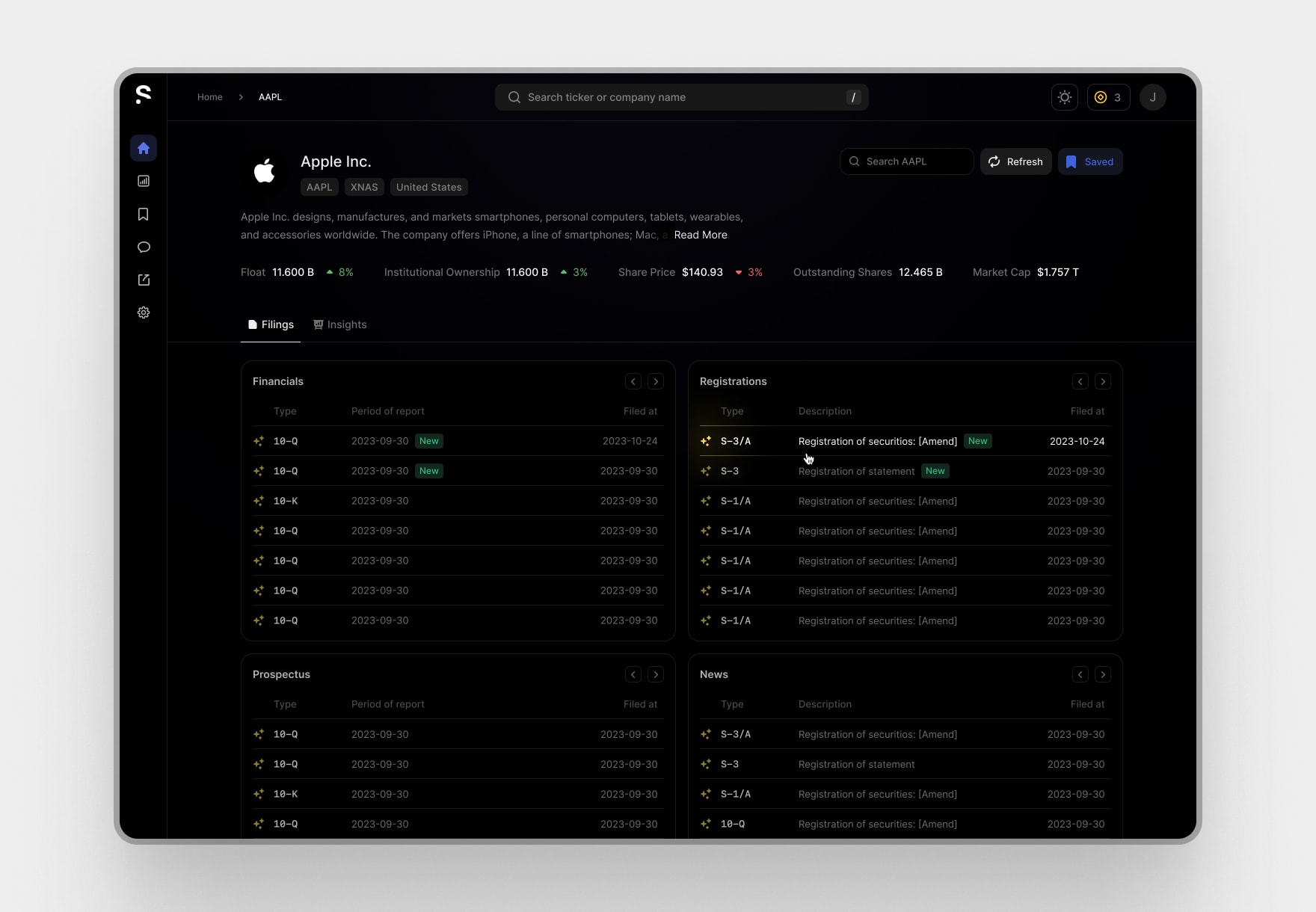
Task: Open the settings gear in sidebar
Action: [144, 312]
